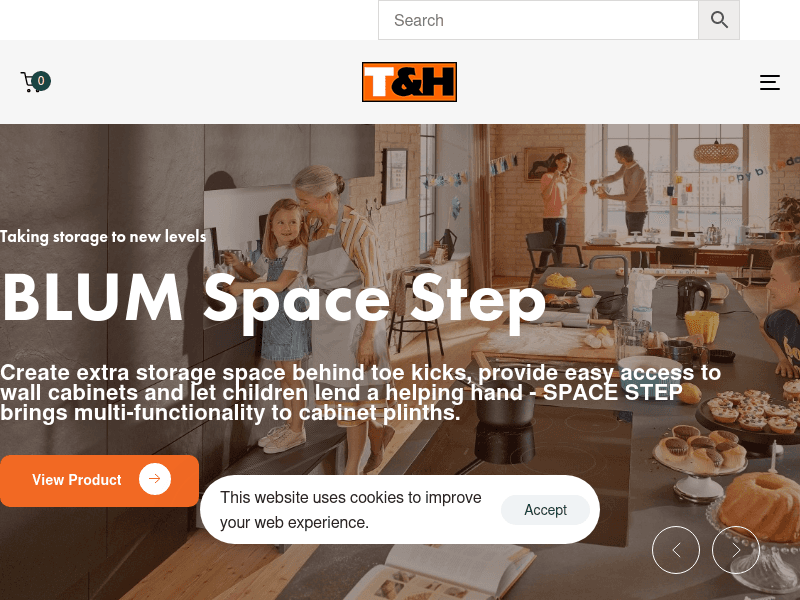This screenshot has width=800, height=600.
Task: Accept the cookies notice
Action: [x=545, y=510]
